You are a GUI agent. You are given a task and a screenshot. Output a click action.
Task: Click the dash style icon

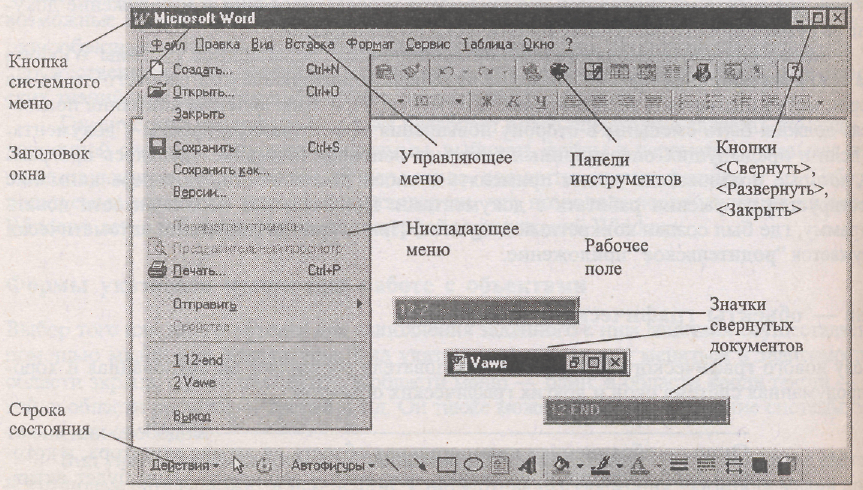click(706, 465)
